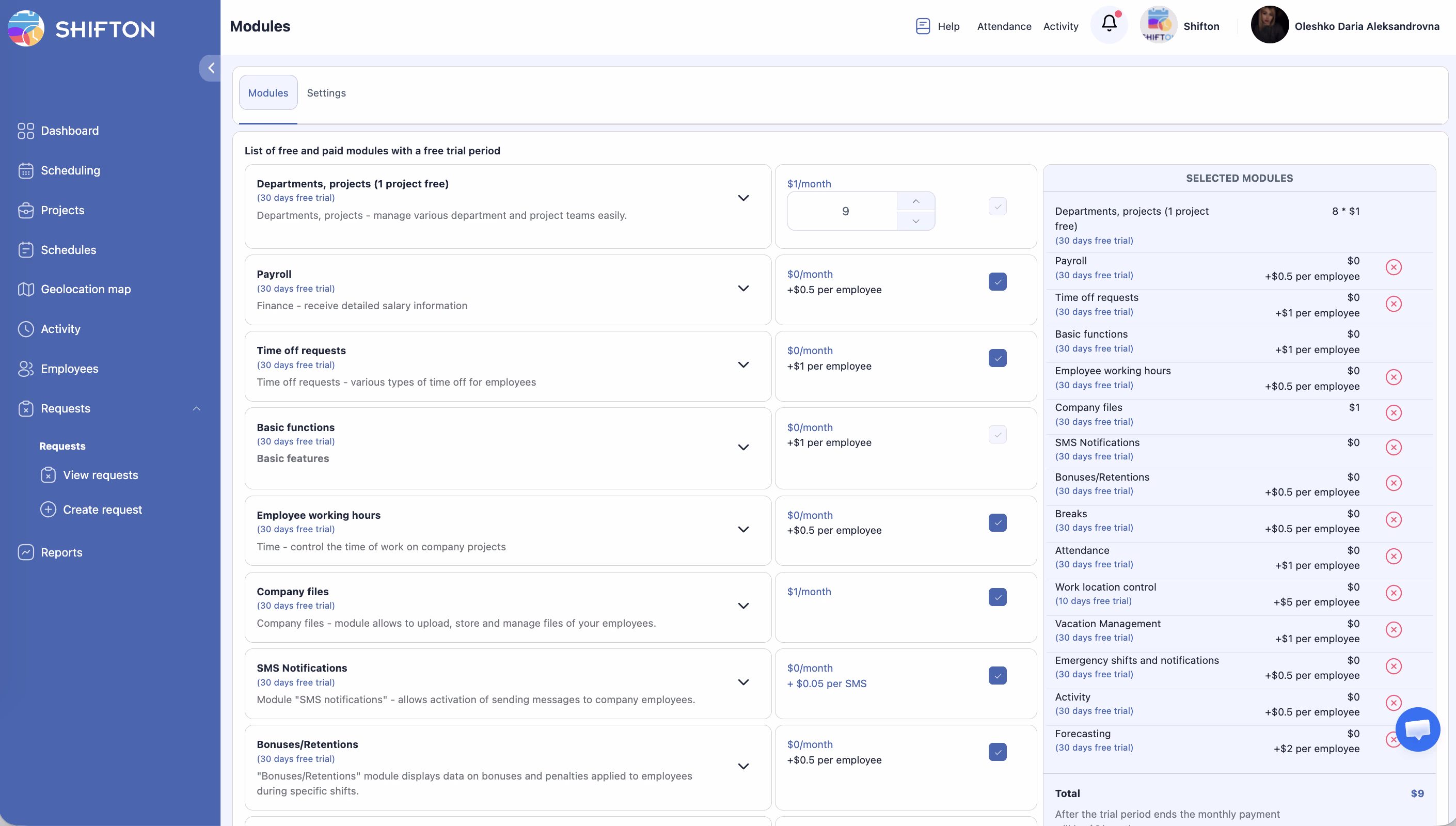Toggle the SMS Notifications checkbox

pos(997,676)
